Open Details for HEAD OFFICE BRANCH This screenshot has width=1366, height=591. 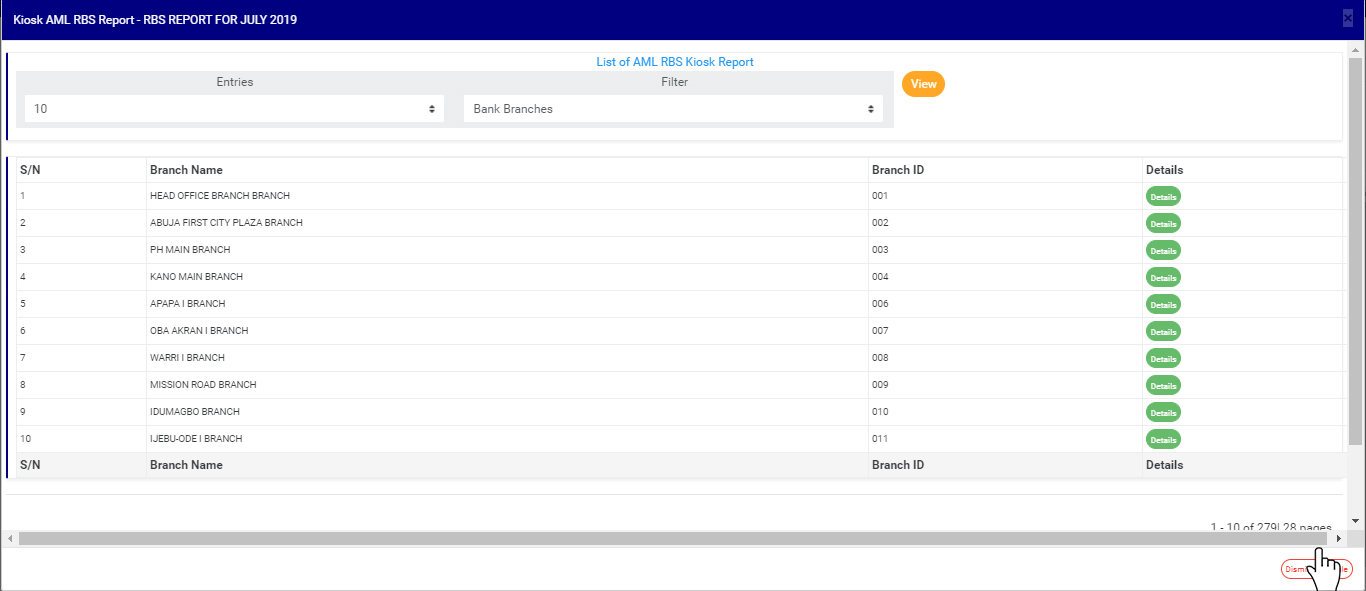pos(1163,197)
